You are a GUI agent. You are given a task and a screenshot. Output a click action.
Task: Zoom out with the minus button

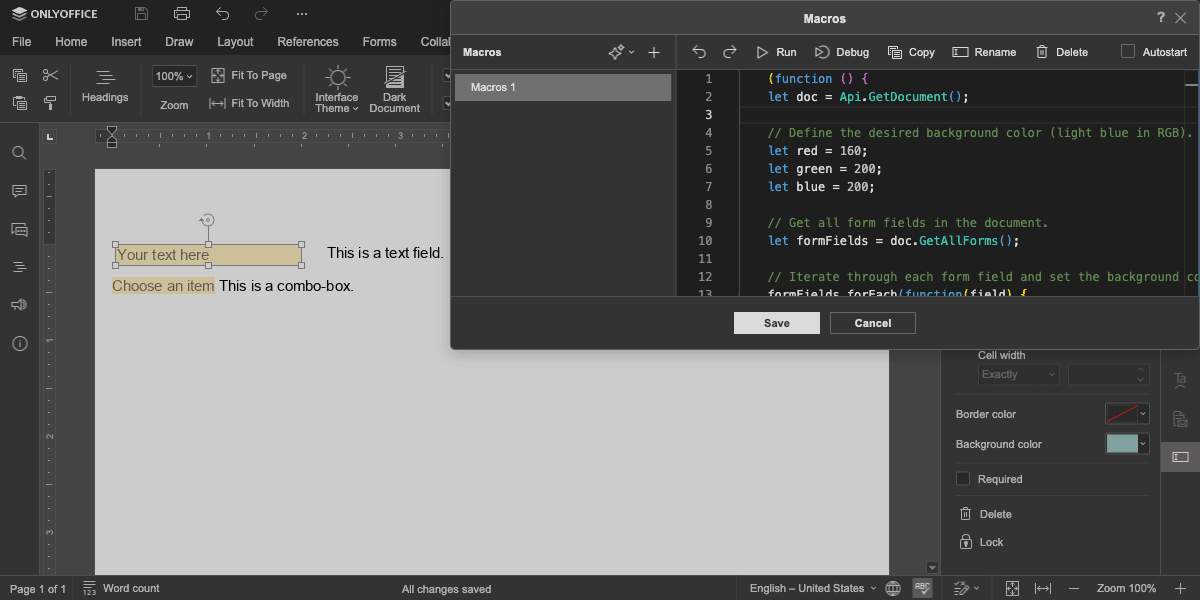tap(1074, 588)
